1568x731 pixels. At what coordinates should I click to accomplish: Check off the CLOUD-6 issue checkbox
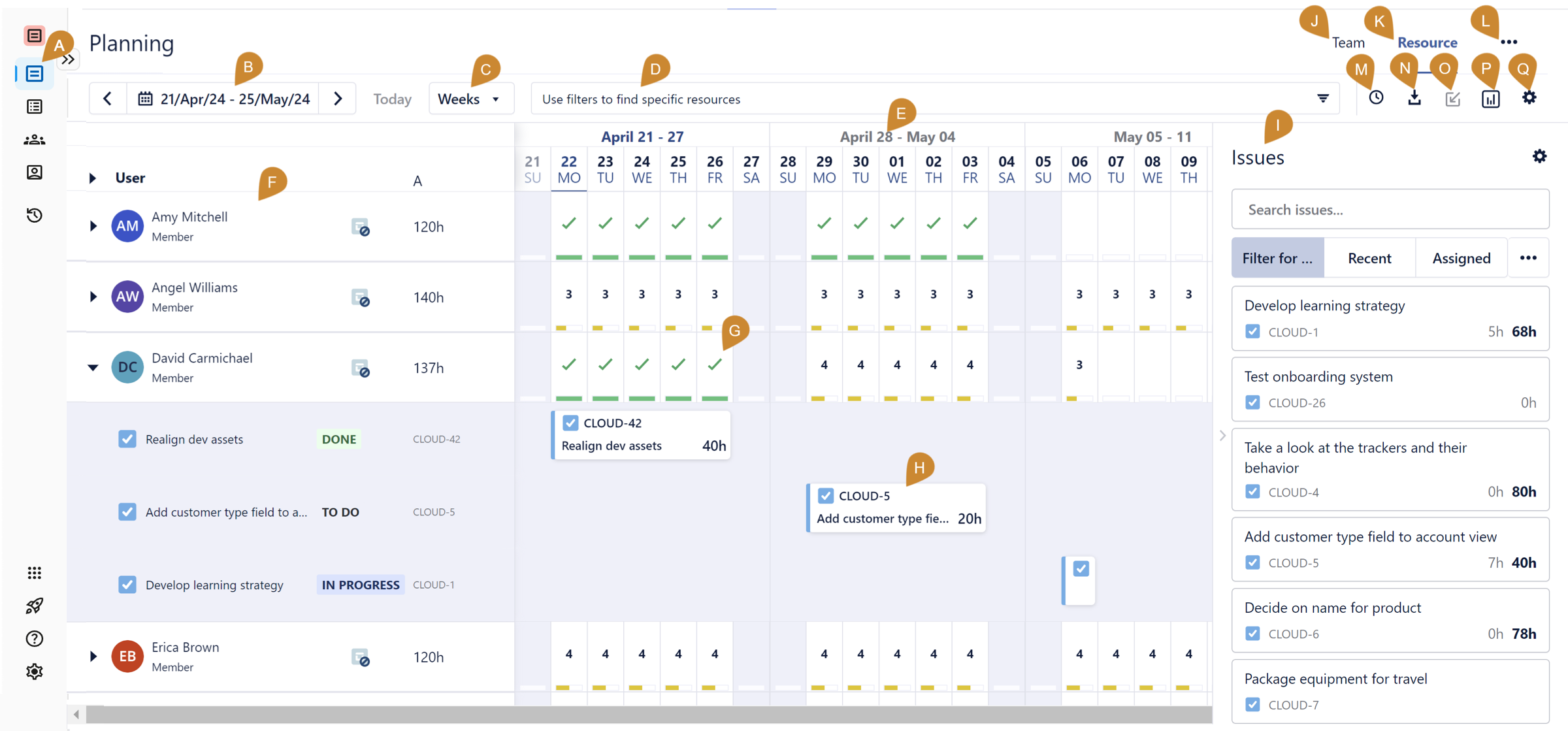pyautogui.click(x=1253, y=633)
